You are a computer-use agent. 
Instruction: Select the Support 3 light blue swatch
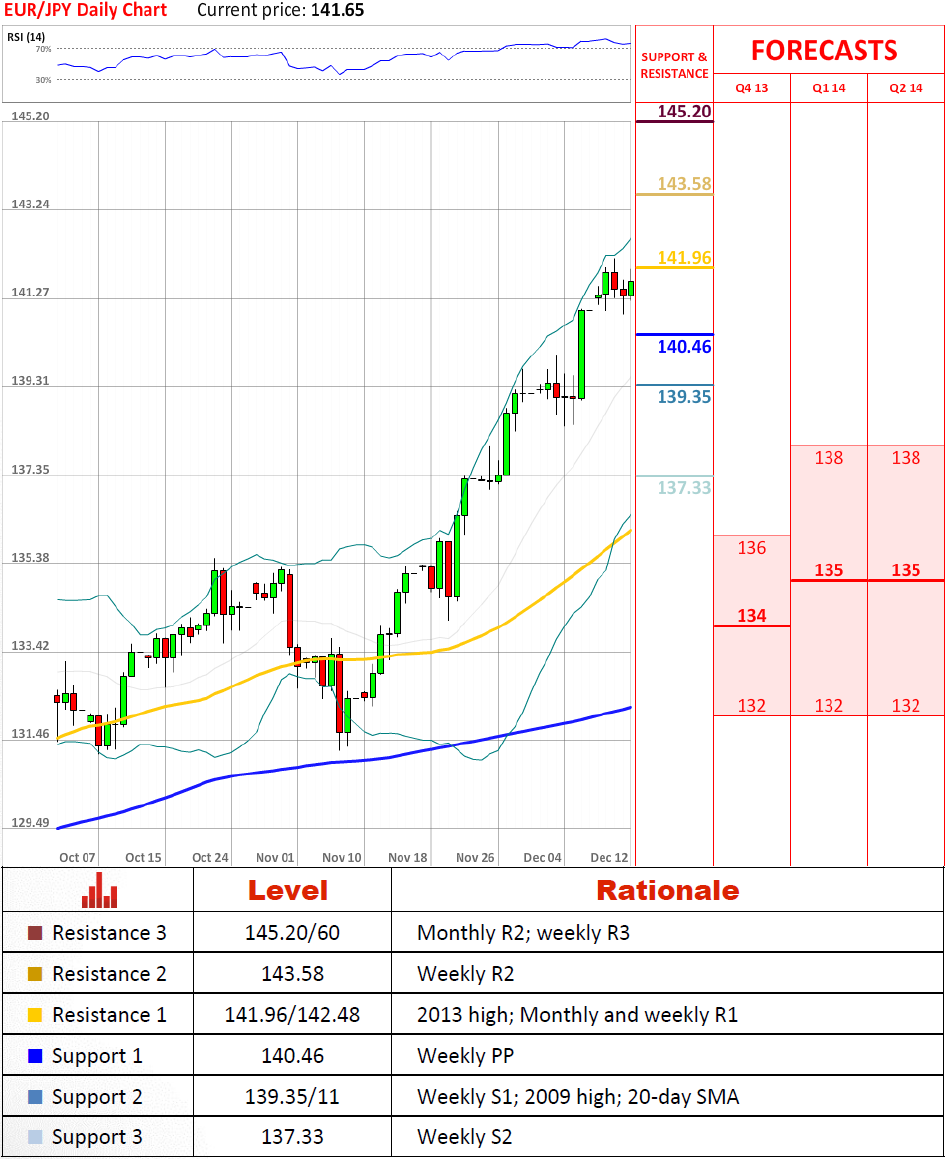(35, 1137)
